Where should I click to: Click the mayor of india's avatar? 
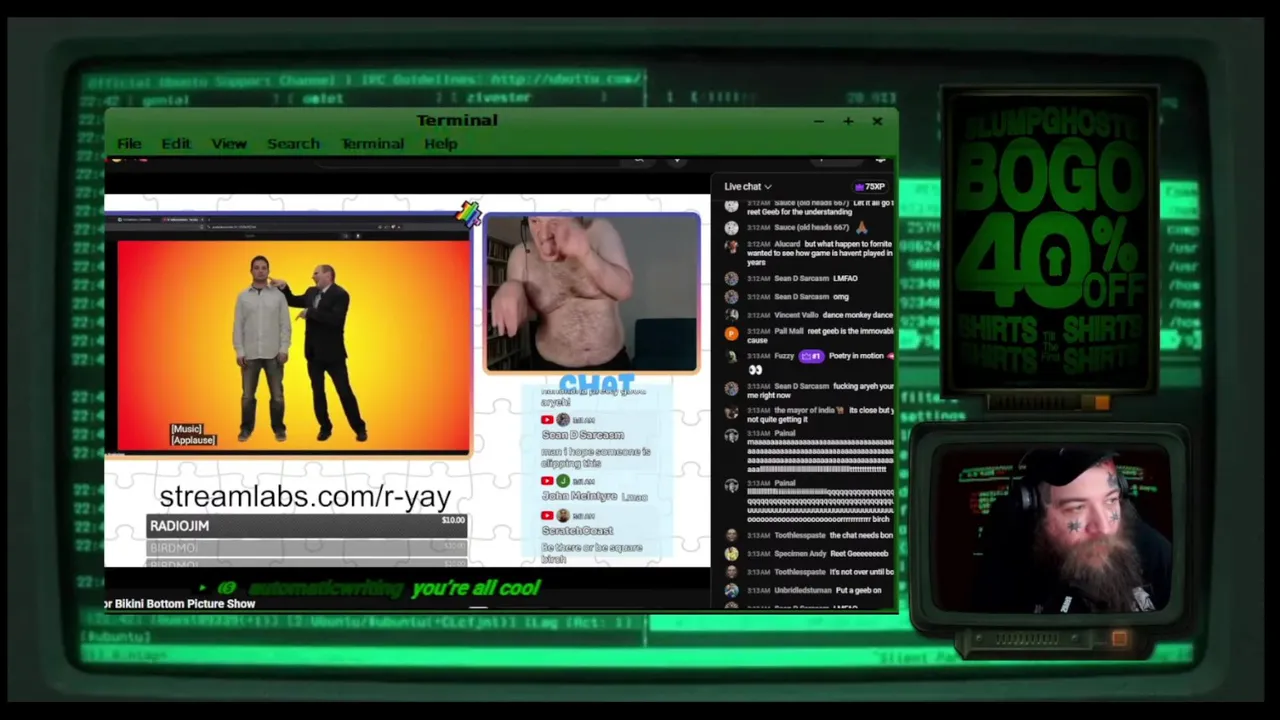[x=731, y=411]
